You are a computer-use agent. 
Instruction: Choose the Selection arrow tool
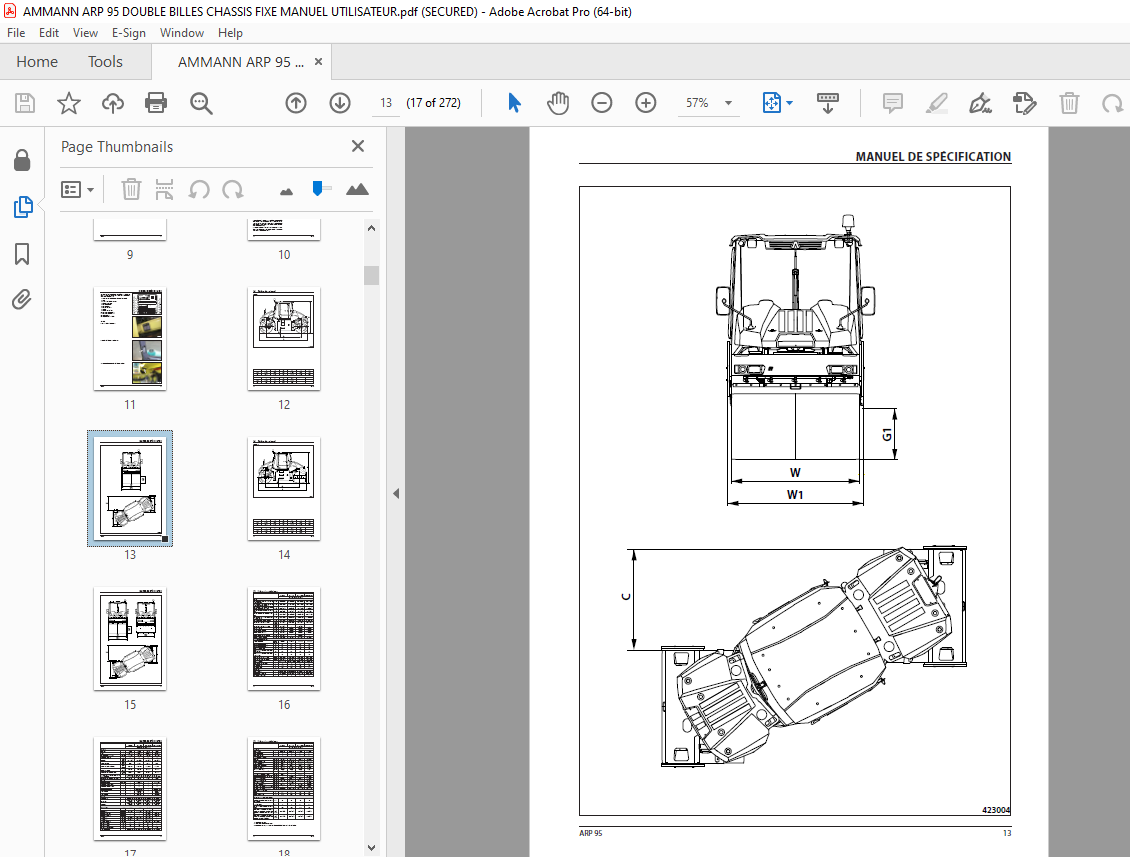514,103
